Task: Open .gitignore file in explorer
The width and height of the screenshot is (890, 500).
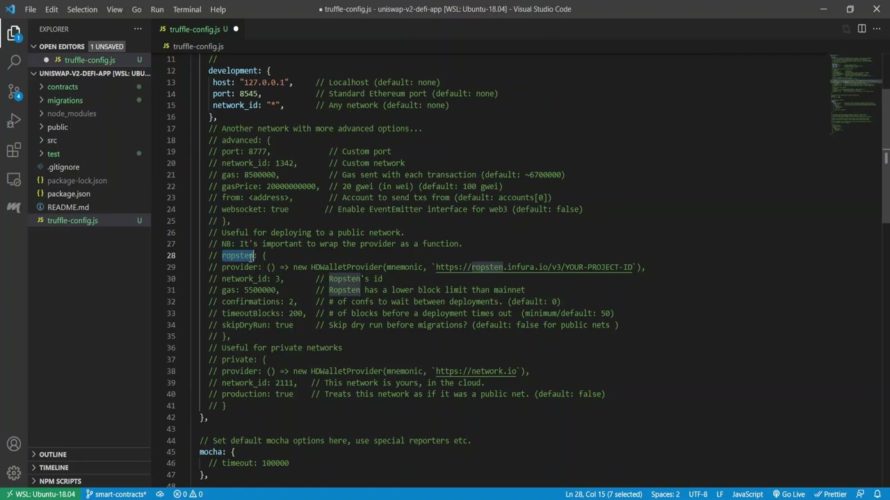Action: click(x=64, y=167)
